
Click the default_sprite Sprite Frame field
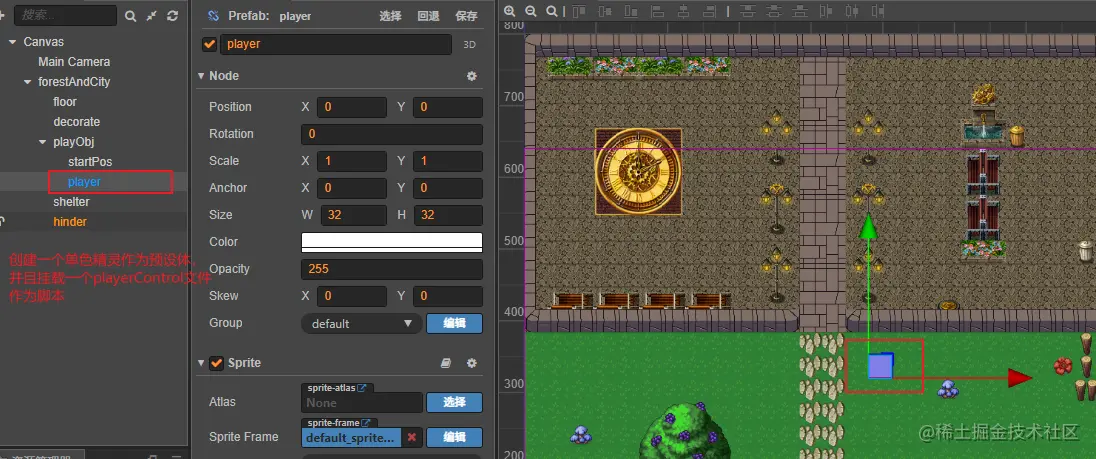[353, 437]
